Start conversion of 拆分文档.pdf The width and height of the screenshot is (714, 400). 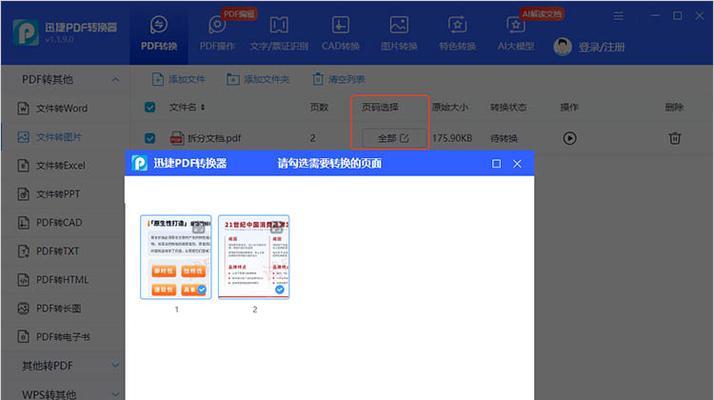569,138
